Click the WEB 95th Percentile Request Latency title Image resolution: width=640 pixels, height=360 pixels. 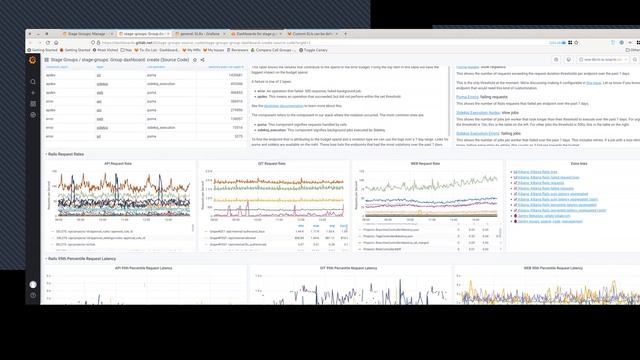(x=553, y=268)
